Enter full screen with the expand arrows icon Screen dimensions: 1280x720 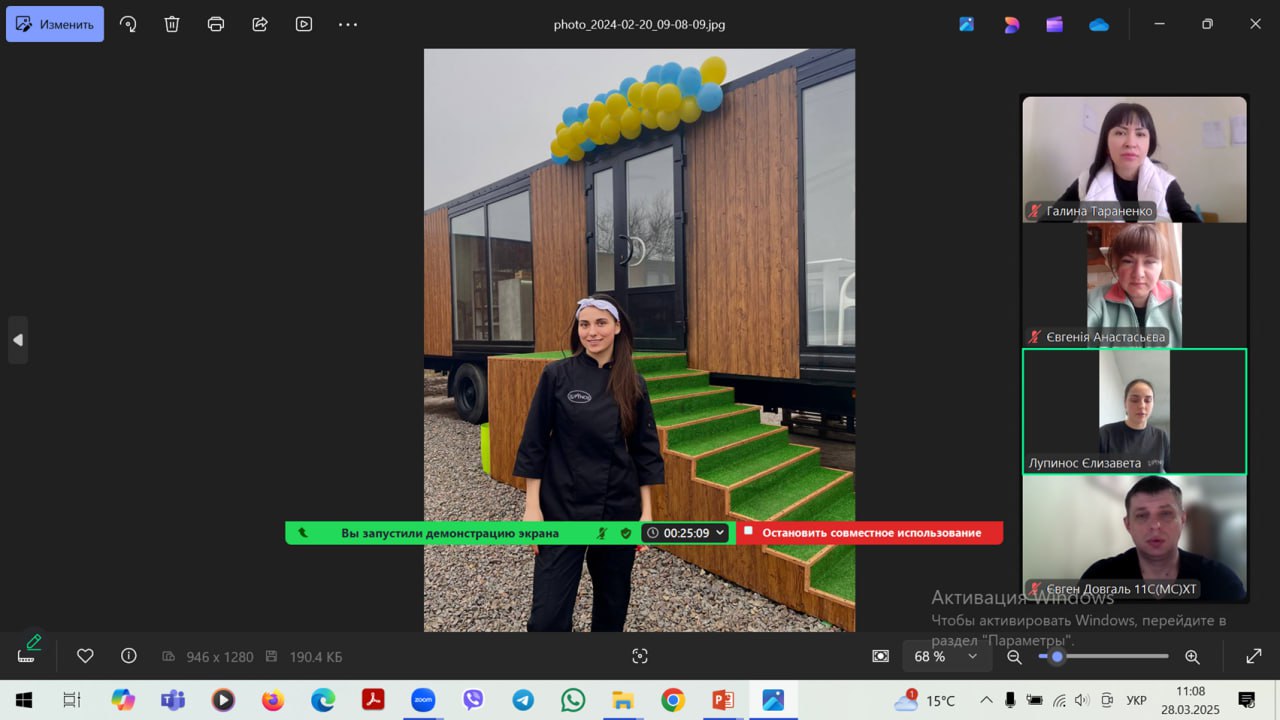pos(1254,656)
